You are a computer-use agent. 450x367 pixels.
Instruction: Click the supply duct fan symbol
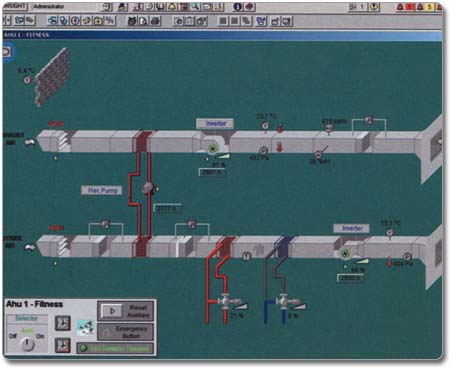tap(345, 254)
